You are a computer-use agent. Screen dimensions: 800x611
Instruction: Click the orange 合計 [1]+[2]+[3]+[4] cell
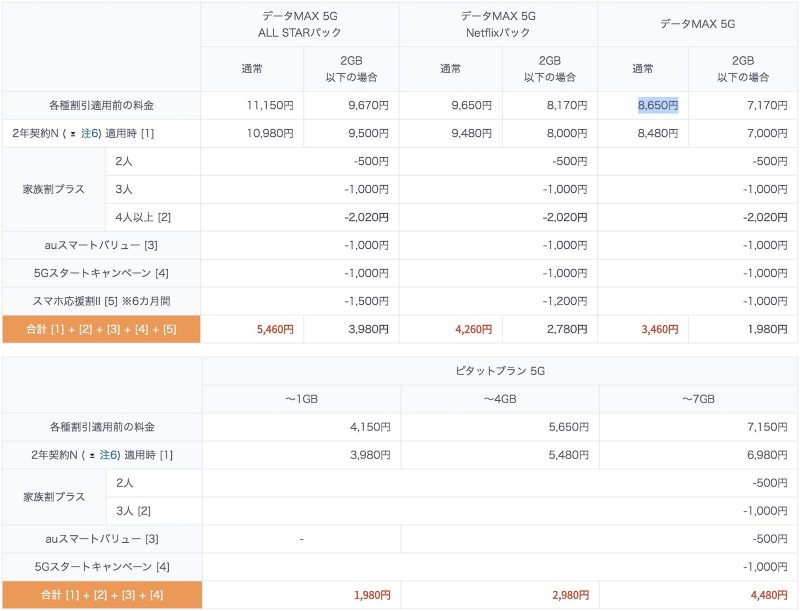tap(101, 595)
